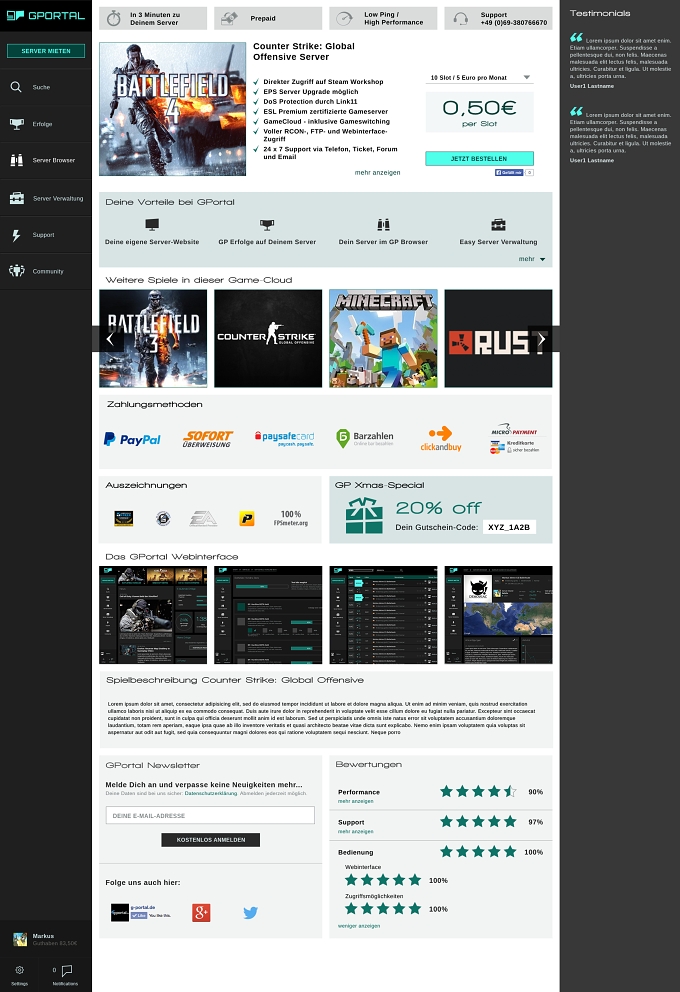The width and height of the screenshot is (680, 992).
Task: Select clickandbuy logo
Action: coord(441,438)
